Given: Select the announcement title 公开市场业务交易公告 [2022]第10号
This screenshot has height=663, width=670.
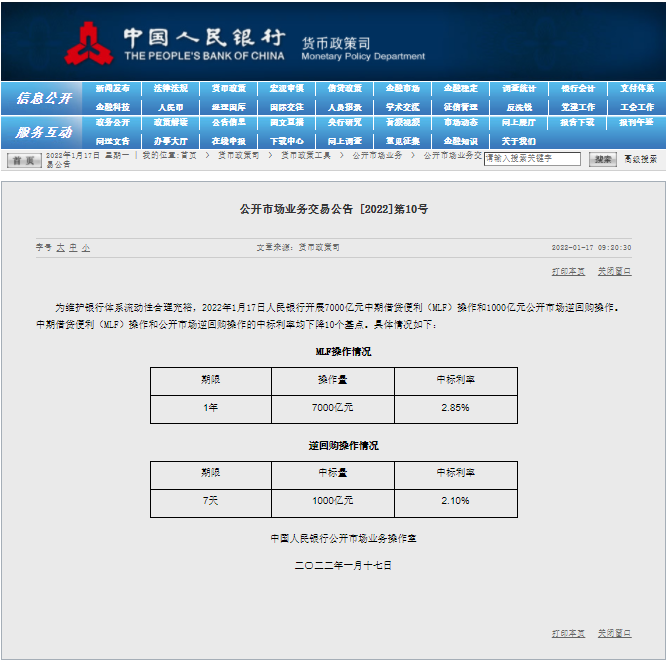Looking at the screenshot, I should click(334, 209).
